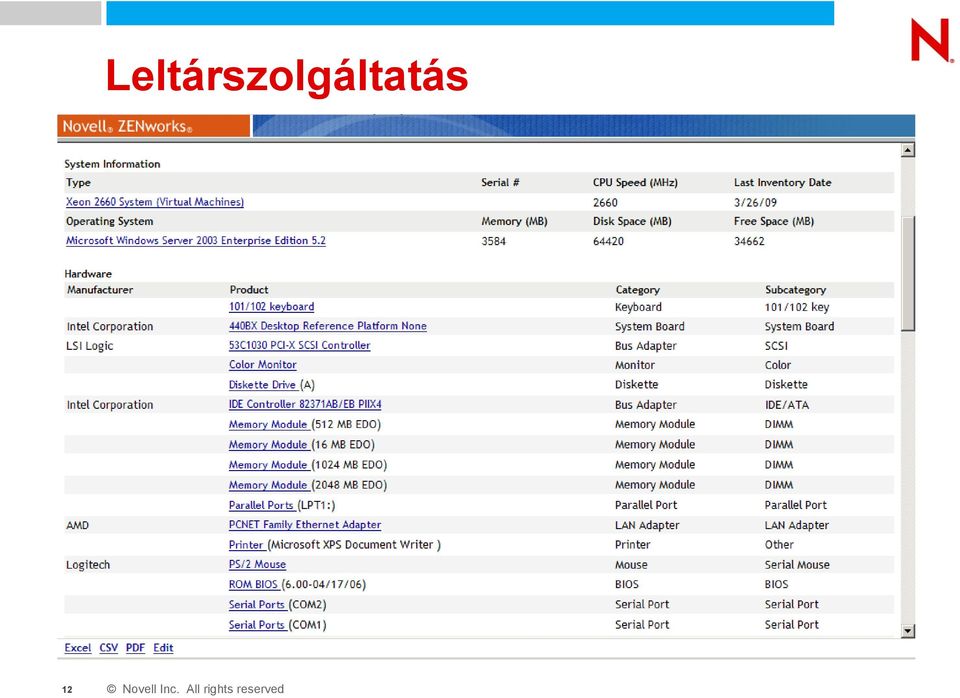This screenshot has height=698, width=960.
Task: Export the report as CSV
Action: (x=108, y=648)
